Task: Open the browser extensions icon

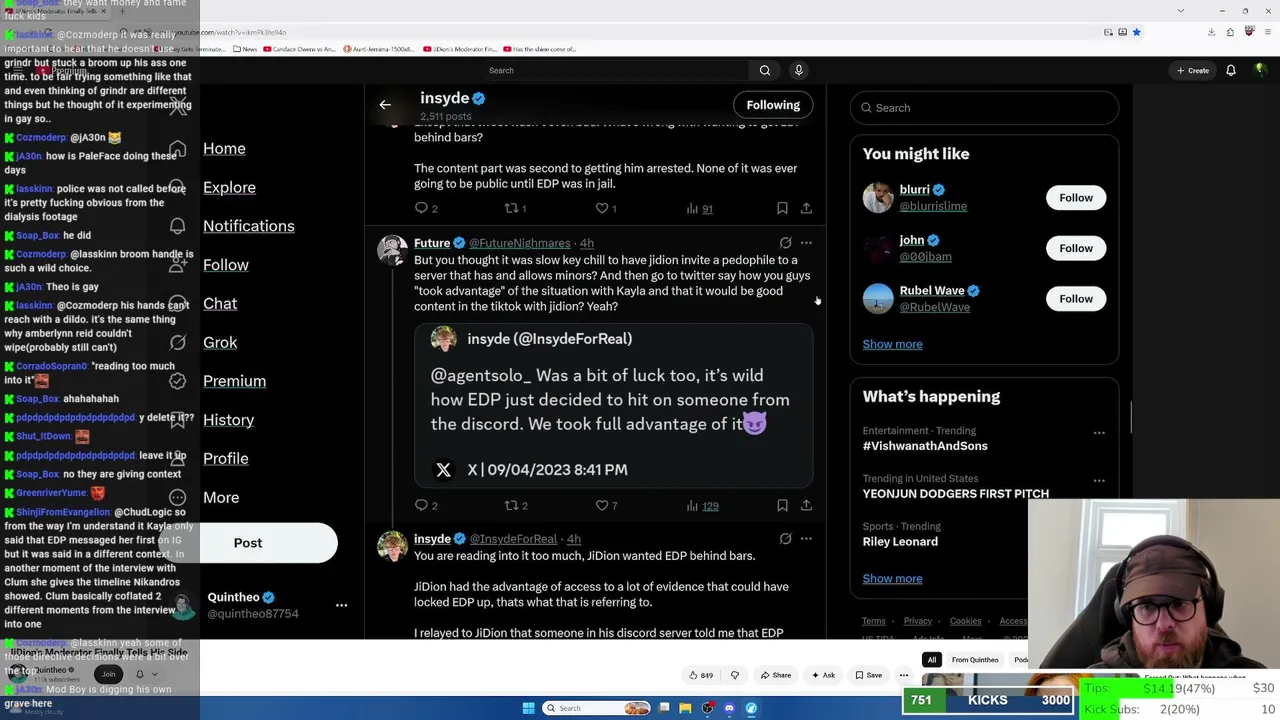Action: 1230,32
